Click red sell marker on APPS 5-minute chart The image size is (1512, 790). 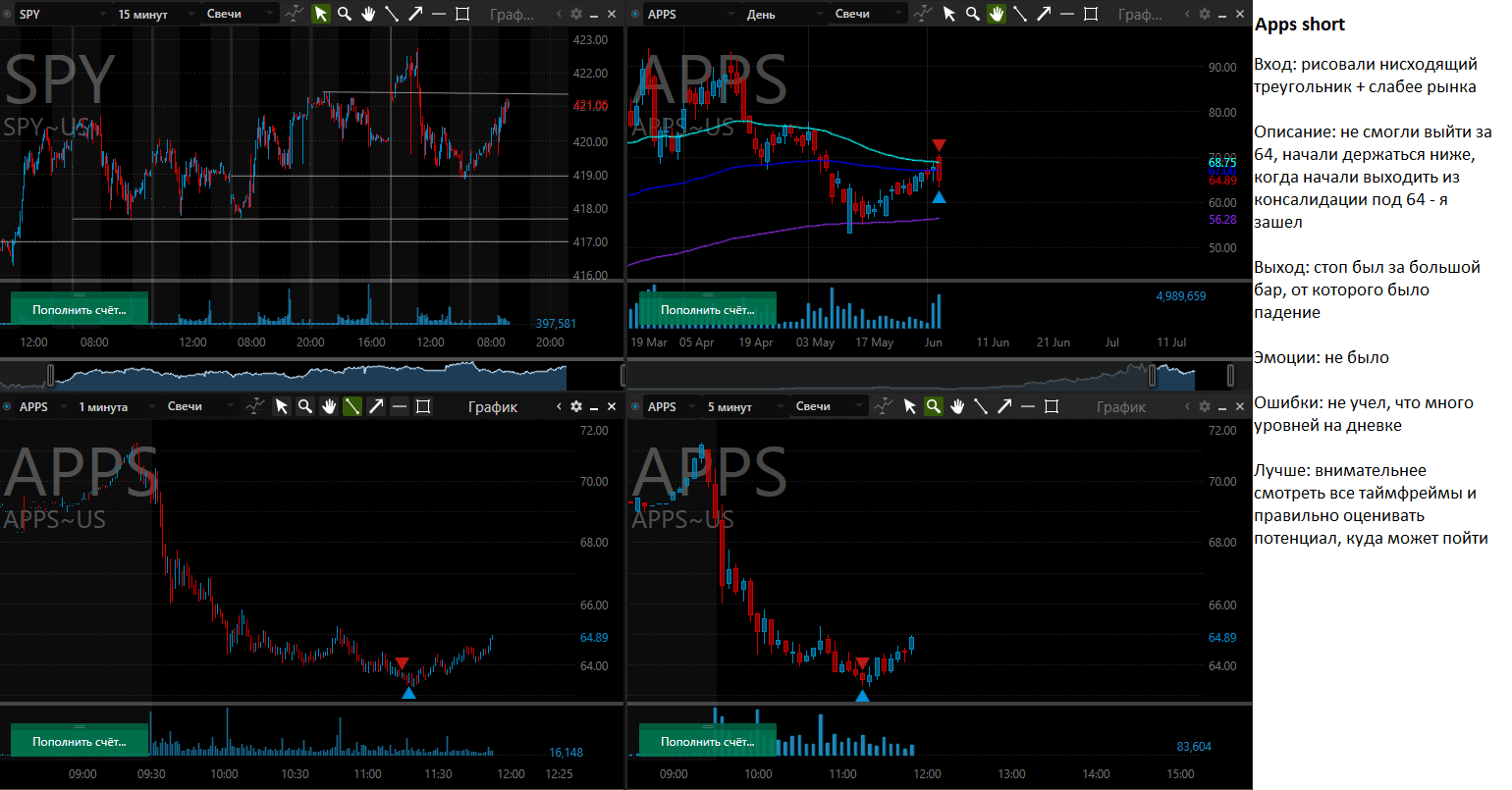(862, 663)
